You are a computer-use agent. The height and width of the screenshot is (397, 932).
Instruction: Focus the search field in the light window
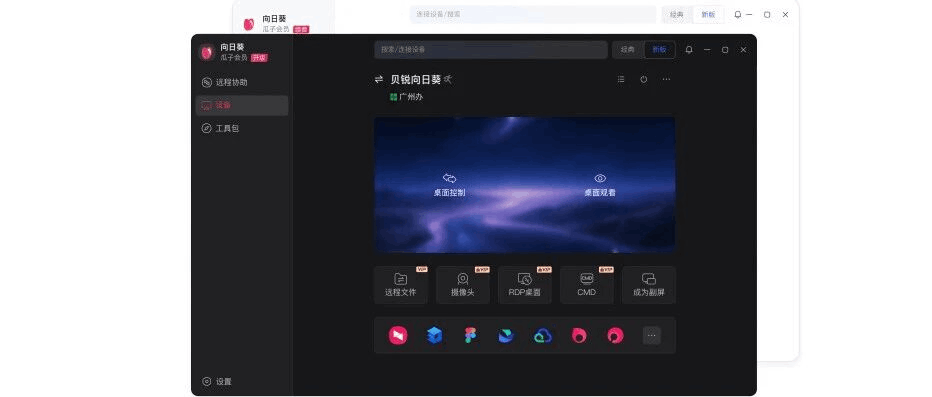533,14
